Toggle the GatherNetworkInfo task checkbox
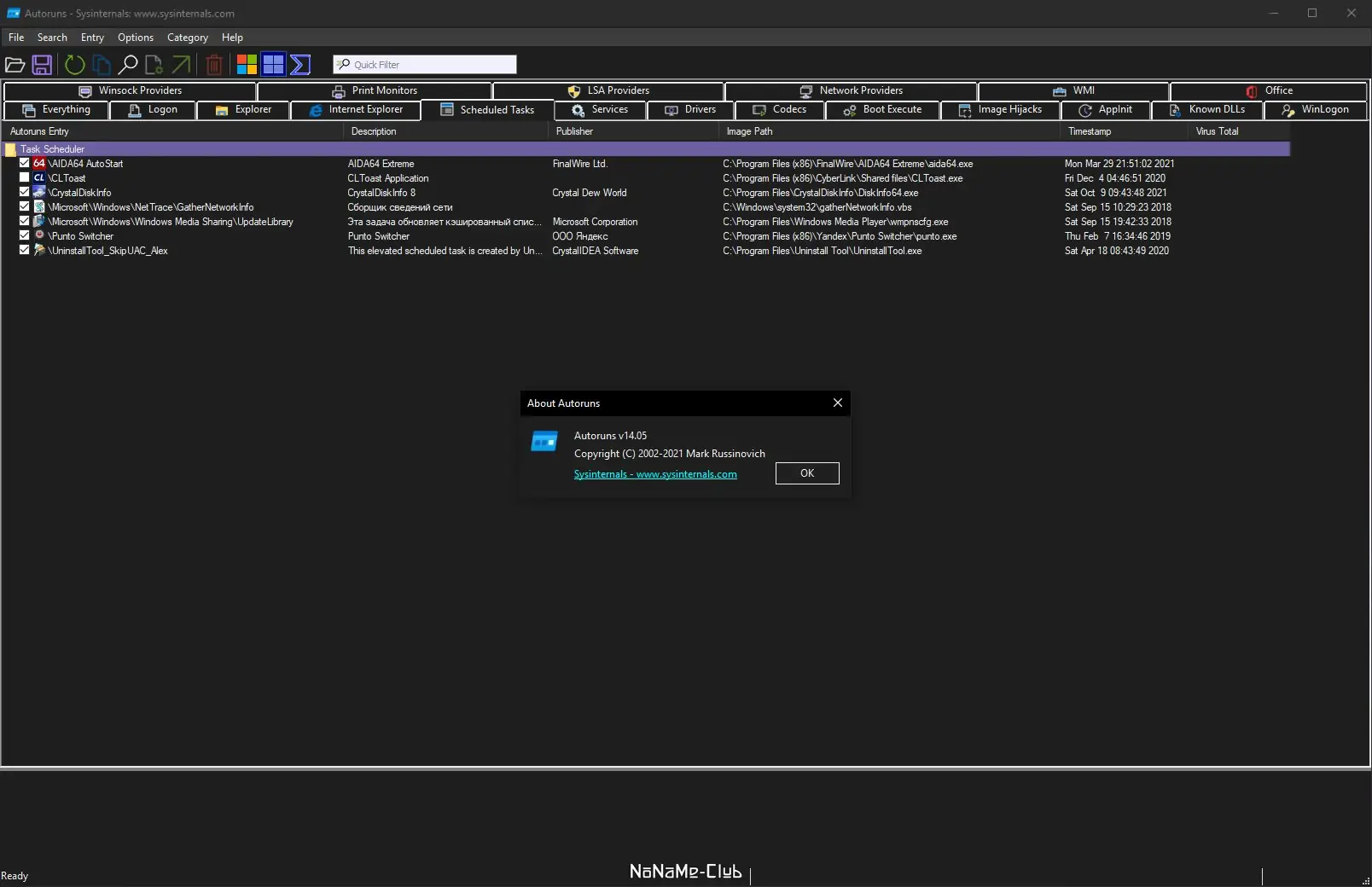 point(25,206)
